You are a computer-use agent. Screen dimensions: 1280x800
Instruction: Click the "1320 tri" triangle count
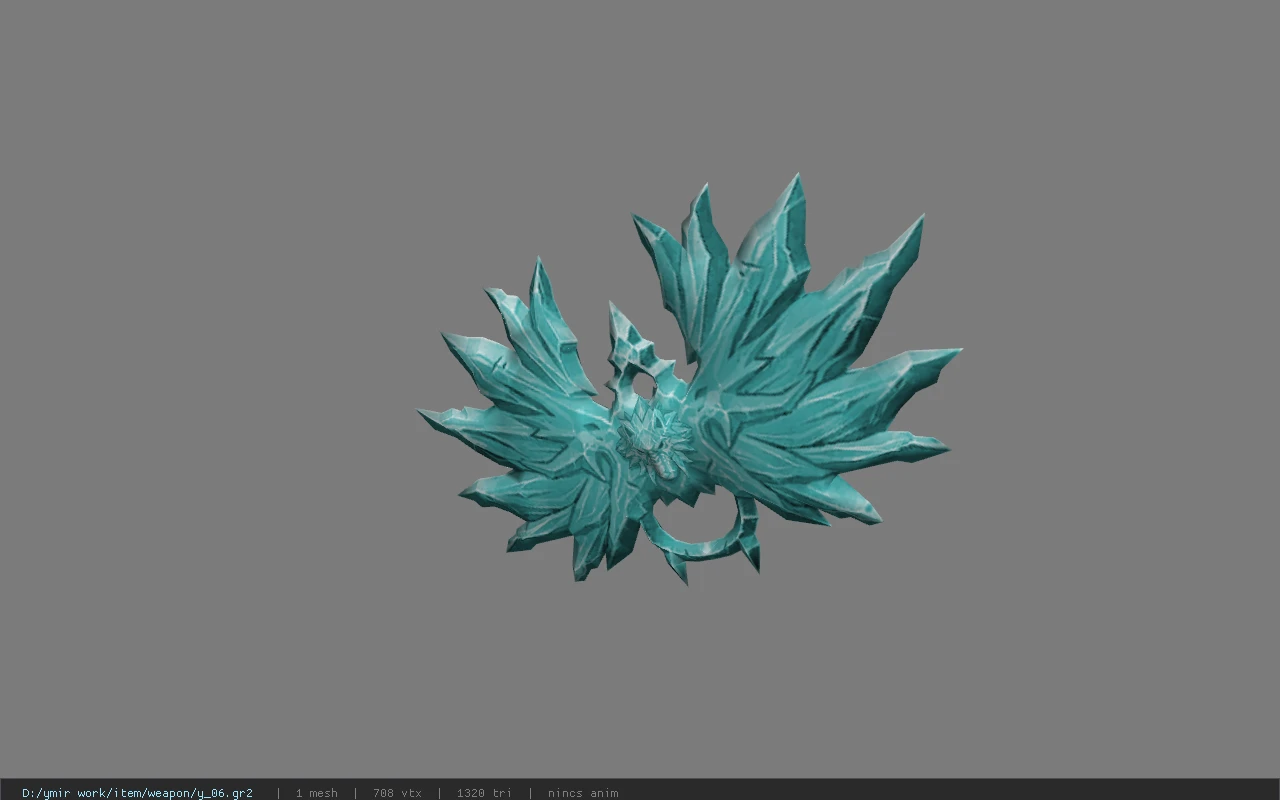click(x=484, y=793)
